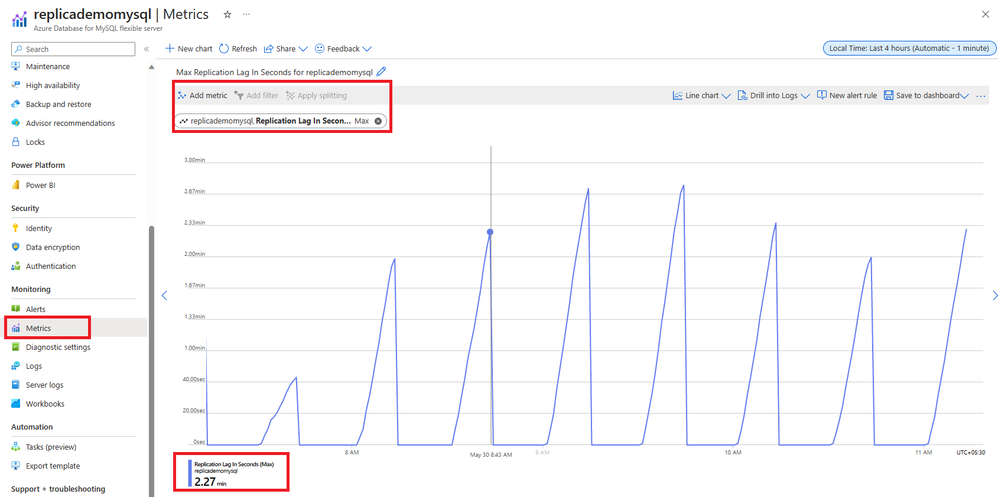Select the Replication Lag In Seconds metric pill

281,121
